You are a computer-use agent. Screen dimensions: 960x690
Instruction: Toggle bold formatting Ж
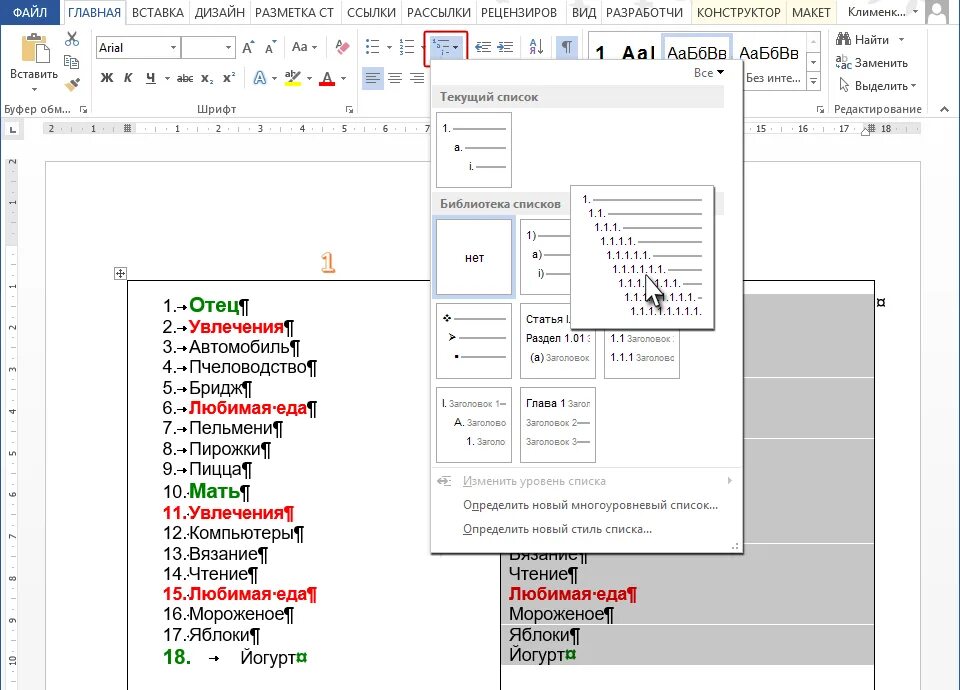[107, 78]
